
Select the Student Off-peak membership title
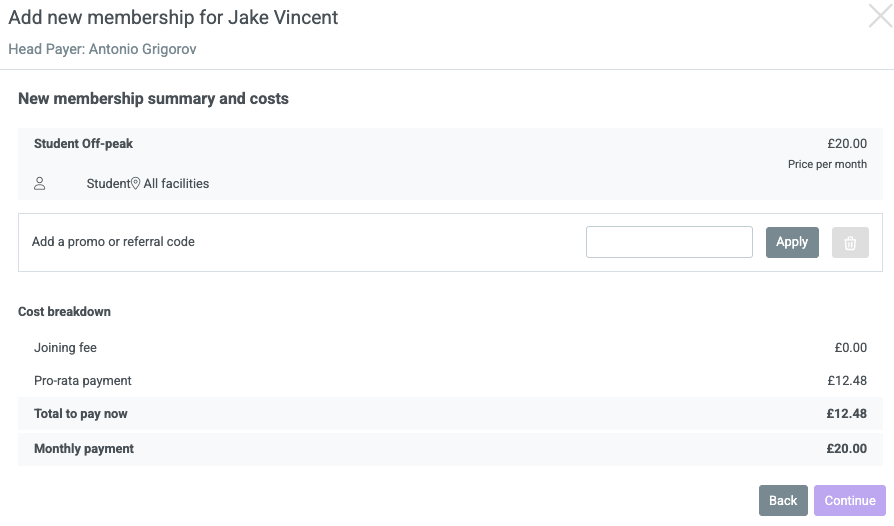[83, 144]
